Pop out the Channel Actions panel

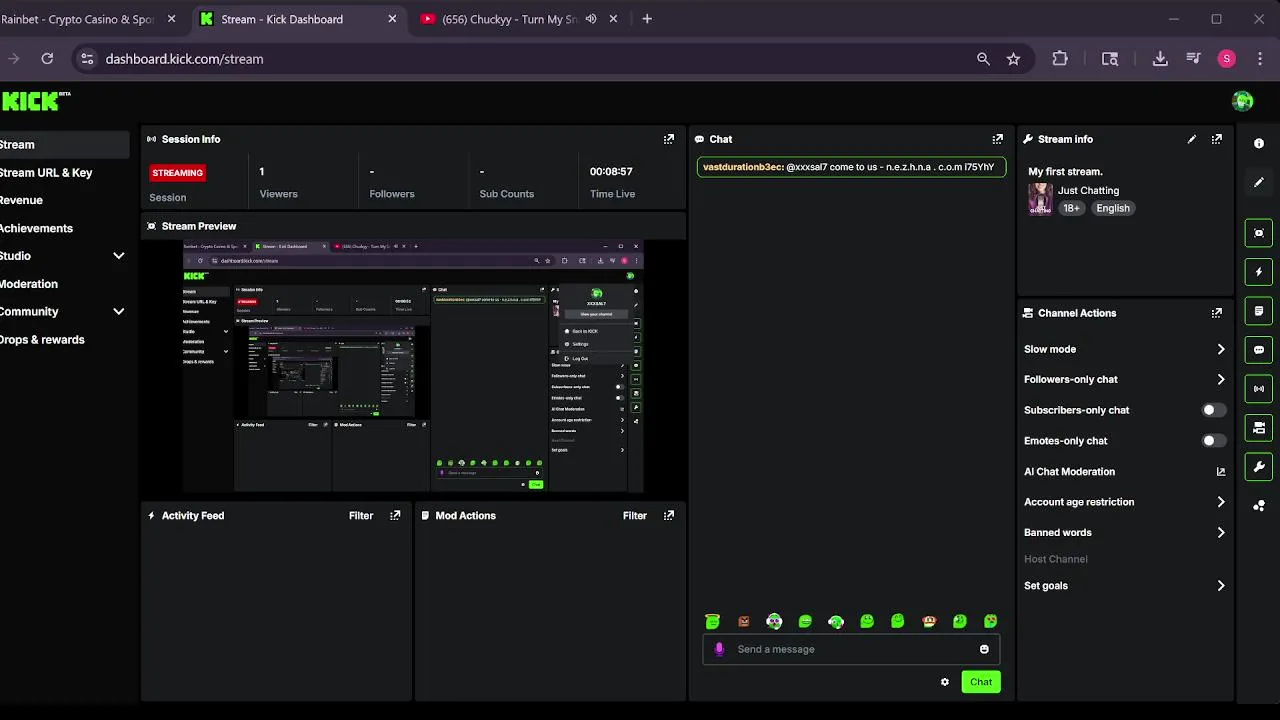(x=1217, y=313)
